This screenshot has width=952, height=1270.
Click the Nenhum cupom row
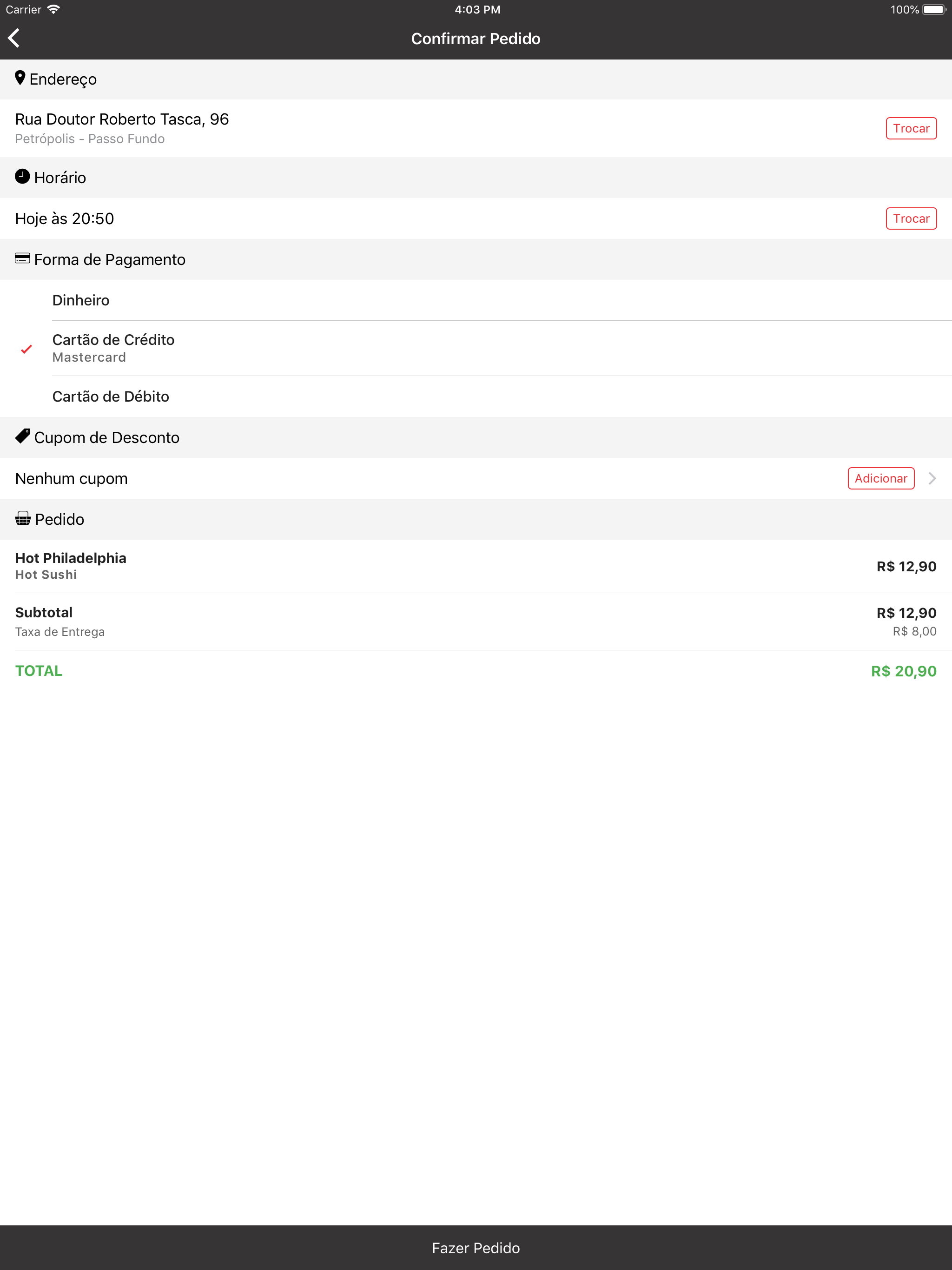click(476, 478)
